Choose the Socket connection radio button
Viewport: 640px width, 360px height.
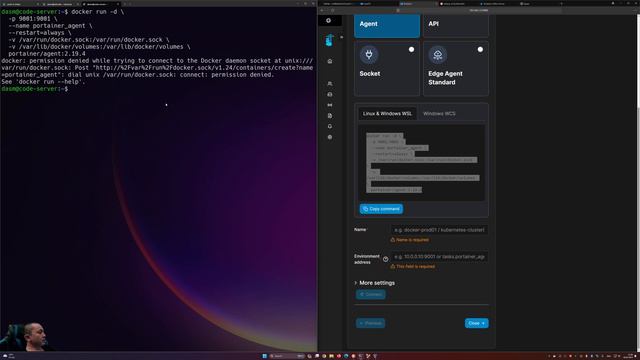(411, 49)
